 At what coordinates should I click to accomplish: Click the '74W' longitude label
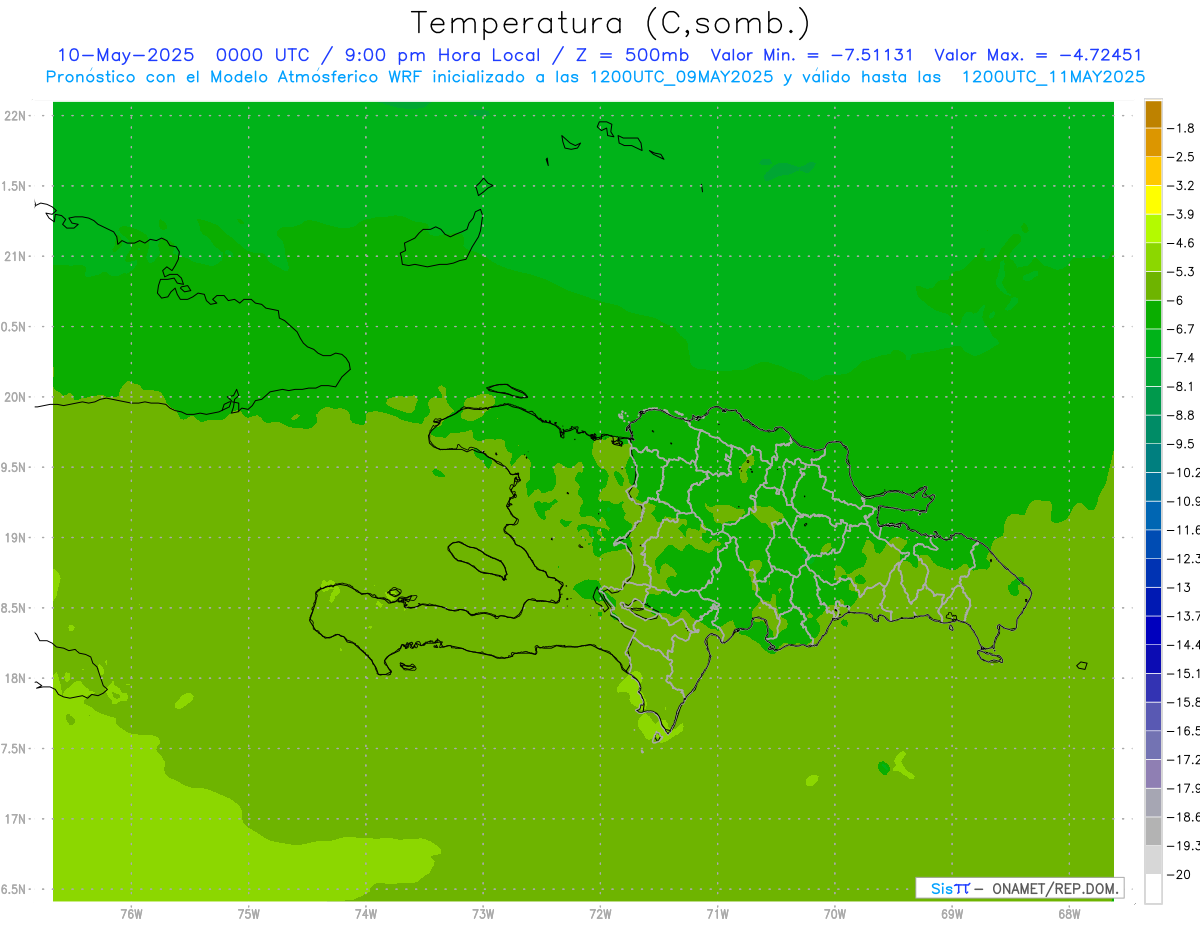[x=366, y=914]
